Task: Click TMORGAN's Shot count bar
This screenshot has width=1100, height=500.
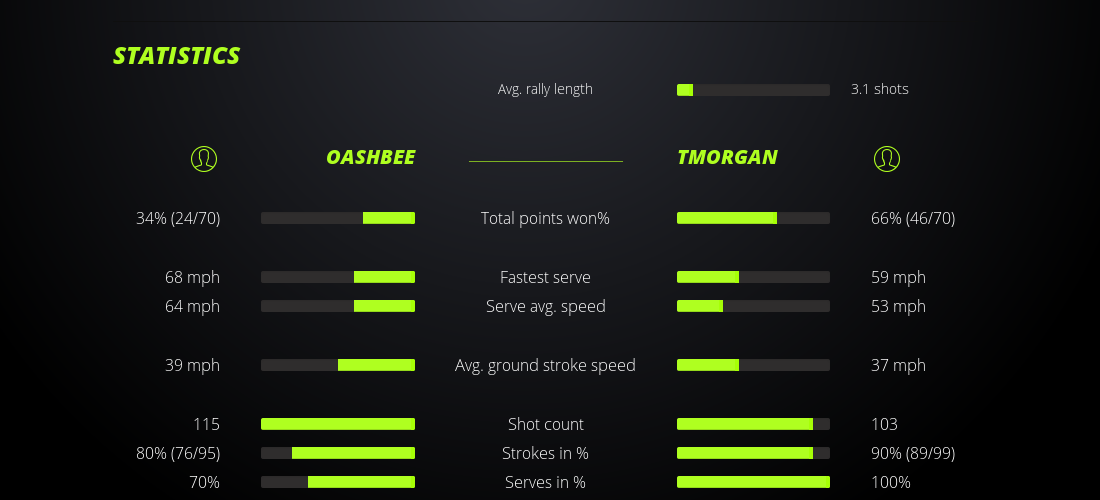Action: (753, 424)
